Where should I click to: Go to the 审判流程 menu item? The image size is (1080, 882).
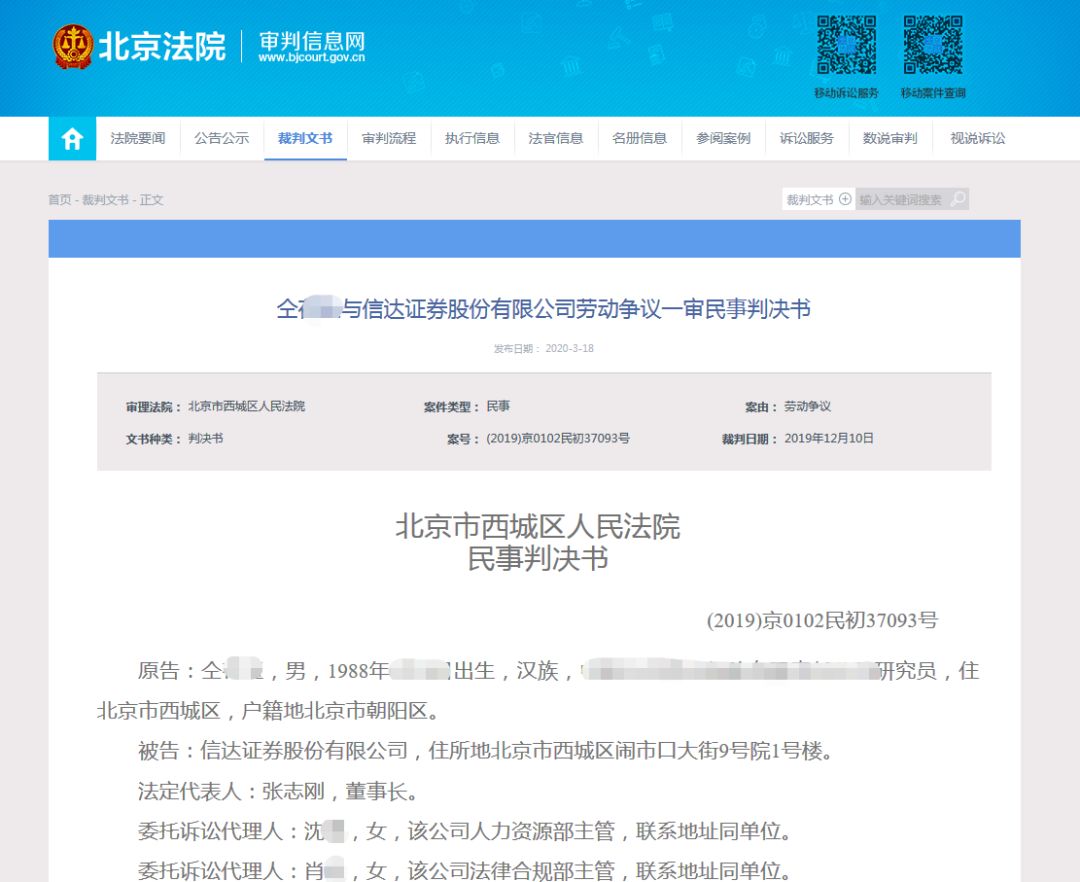[x=389, y=139]
